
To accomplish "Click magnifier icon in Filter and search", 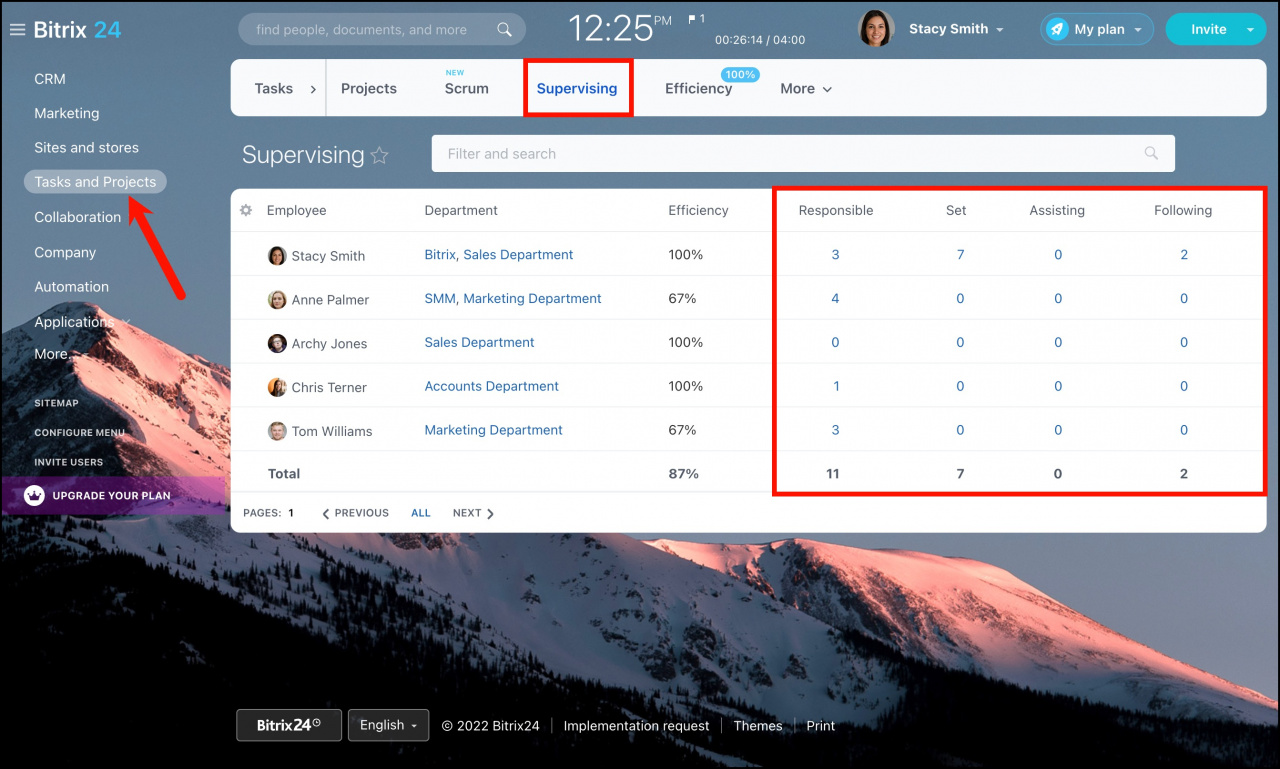I will 1151,154.
